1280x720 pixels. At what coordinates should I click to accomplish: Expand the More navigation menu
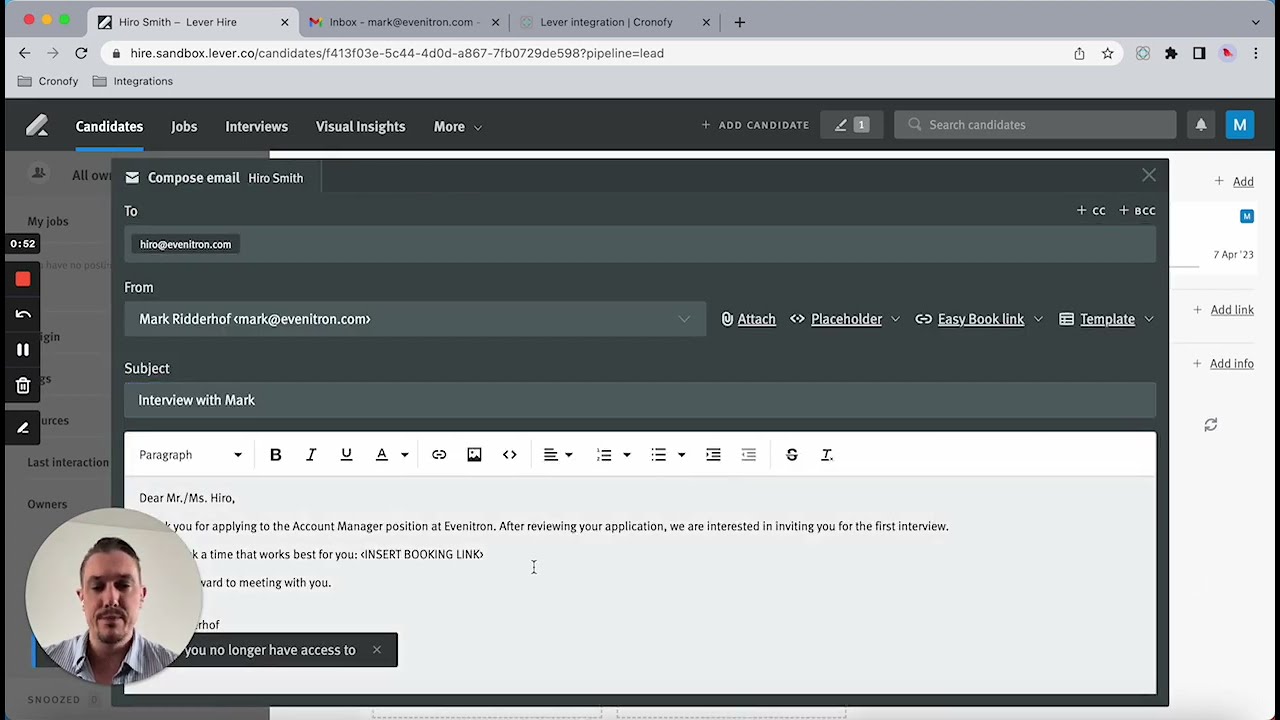[457, 127]
